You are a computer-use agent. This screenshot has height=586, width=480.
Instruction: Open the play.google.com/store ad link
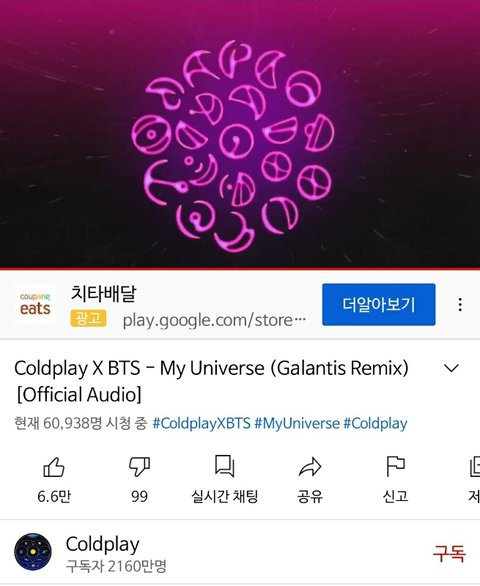214,320
